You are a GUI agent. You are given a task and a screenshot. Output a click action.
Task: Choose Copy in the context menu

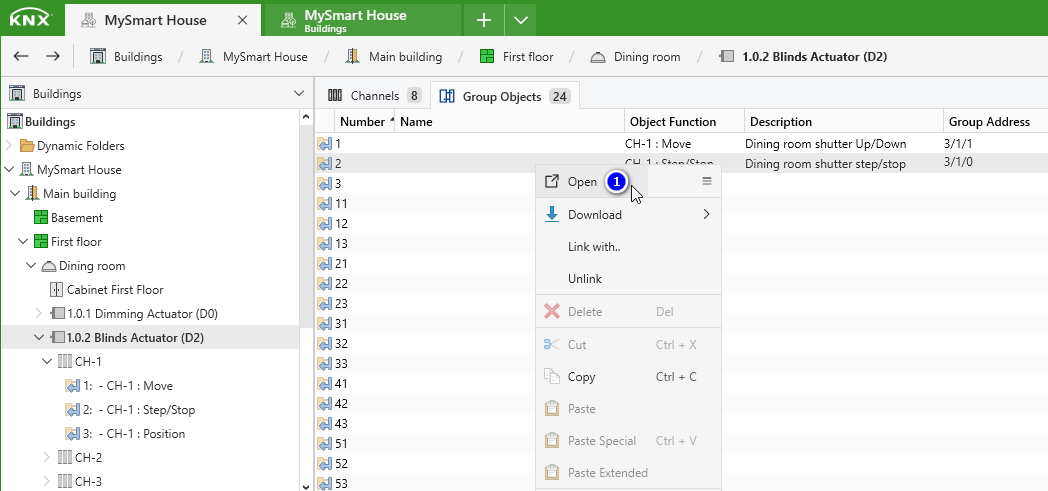(x=628, y=377)
